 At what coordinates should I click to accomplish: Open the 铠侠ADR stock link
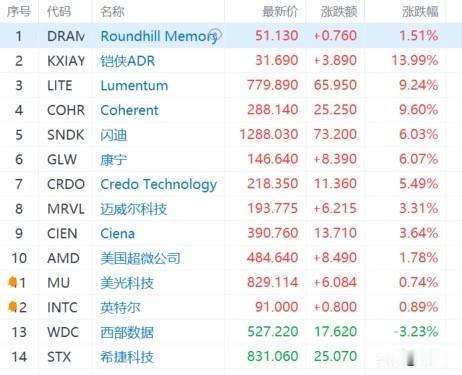click(x=128, y=61)
